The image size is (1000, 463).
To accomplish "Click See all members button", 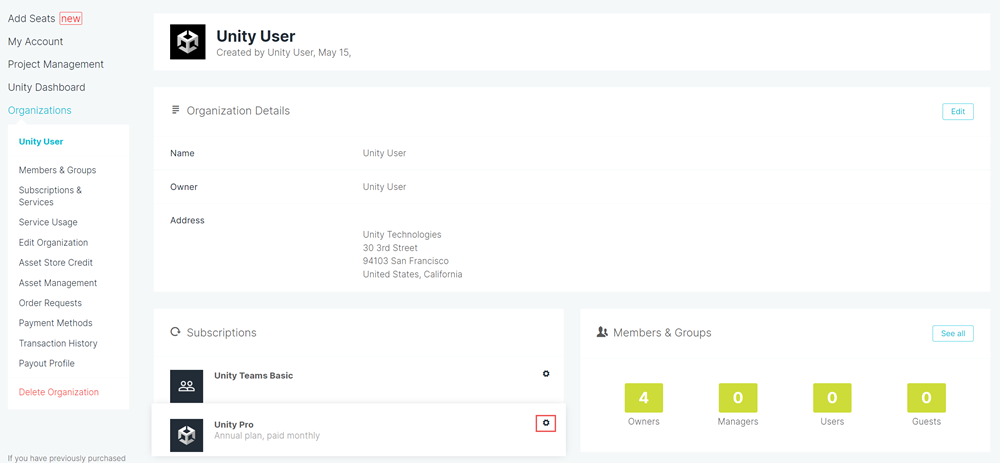I will [953, 334].
